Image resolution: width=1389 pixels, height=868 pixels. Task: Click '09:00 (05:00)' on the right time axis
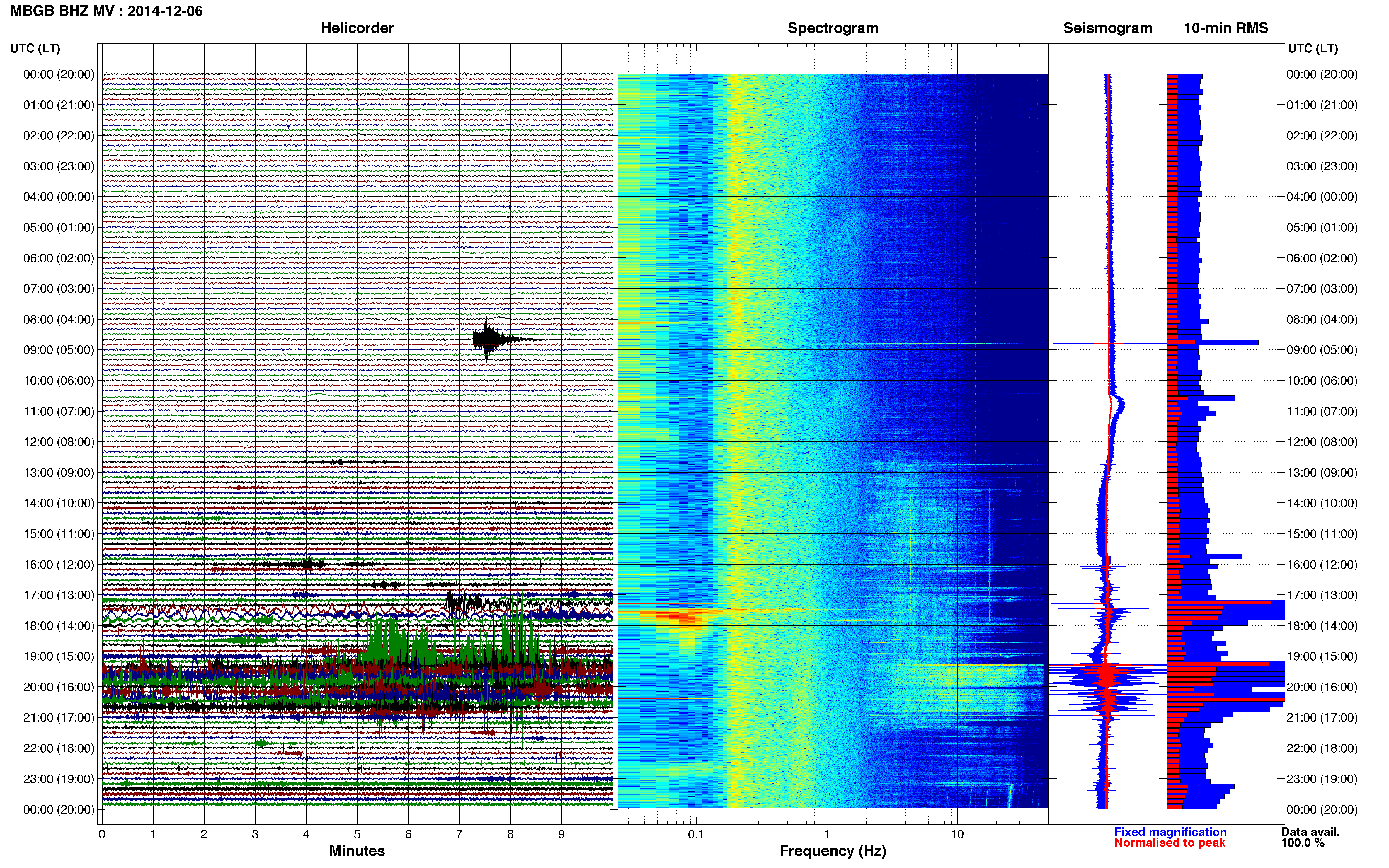coord(1322,350)
